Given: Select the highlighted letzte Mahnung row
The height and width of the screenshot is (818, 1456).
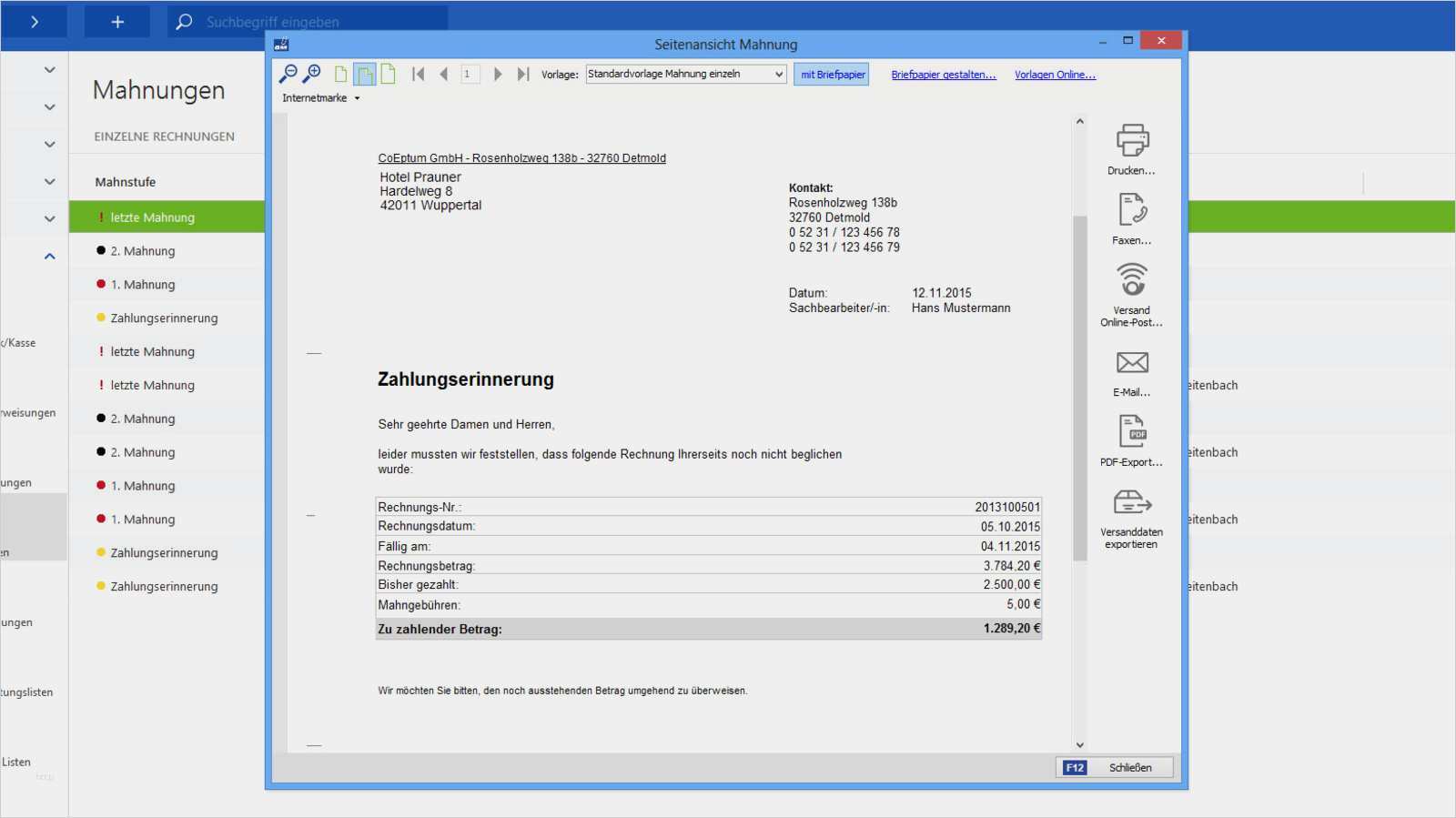Looking at the screenshot, I should [167, 217].
